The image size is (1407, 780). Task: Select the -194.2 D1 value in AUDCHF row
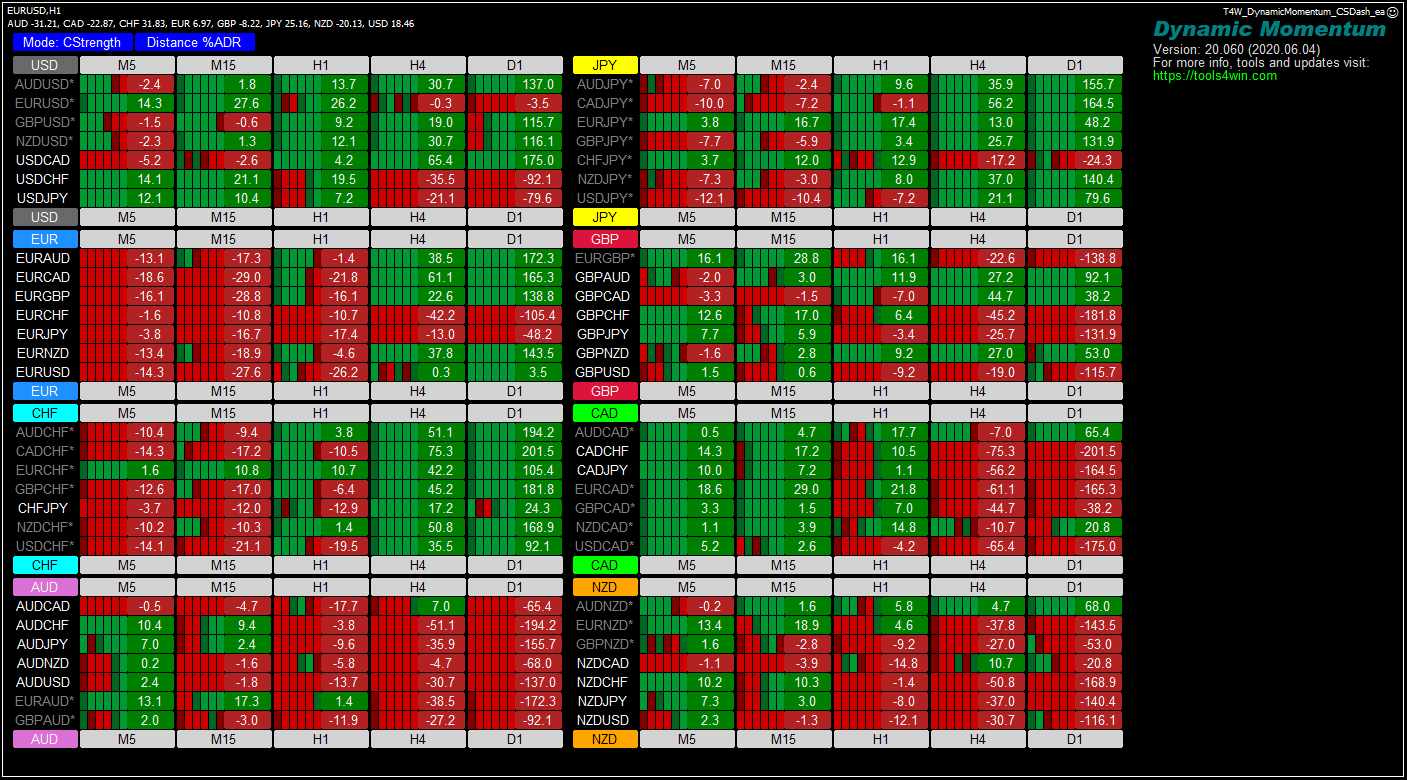click(538, 625)
